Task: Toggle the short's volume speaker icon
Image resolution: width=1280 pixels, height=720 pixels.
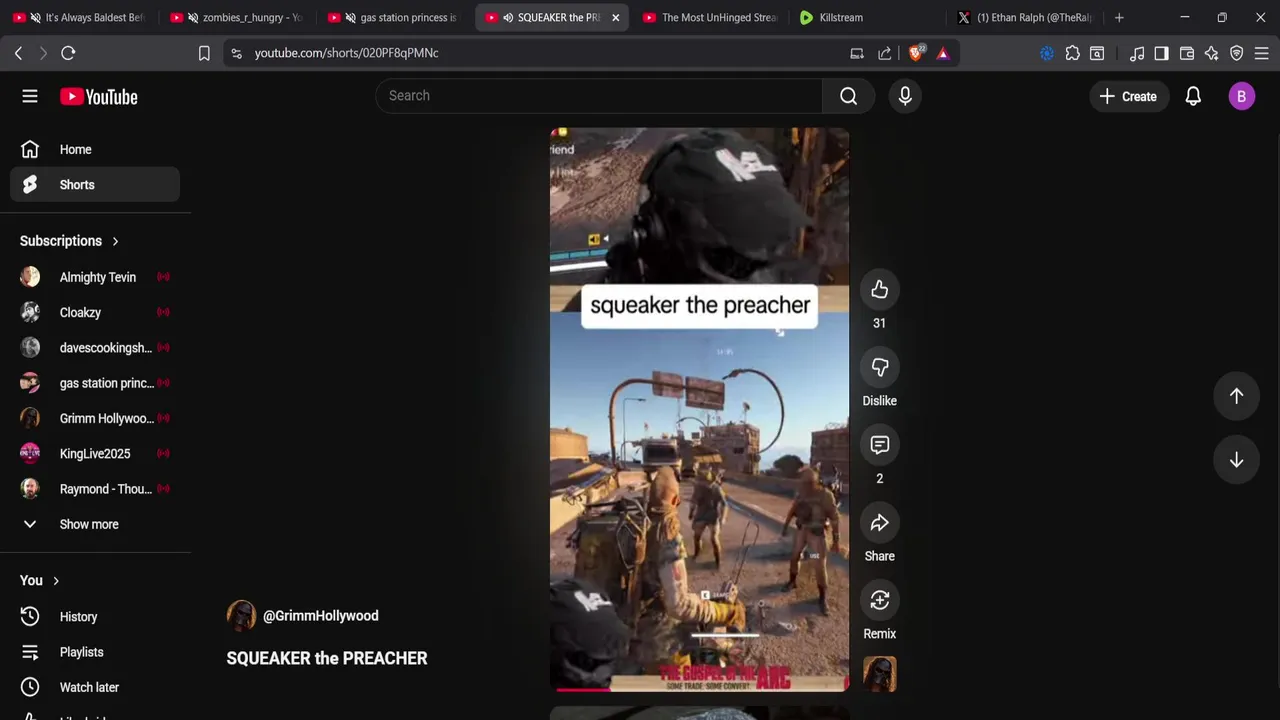Action: pos(596,239)
